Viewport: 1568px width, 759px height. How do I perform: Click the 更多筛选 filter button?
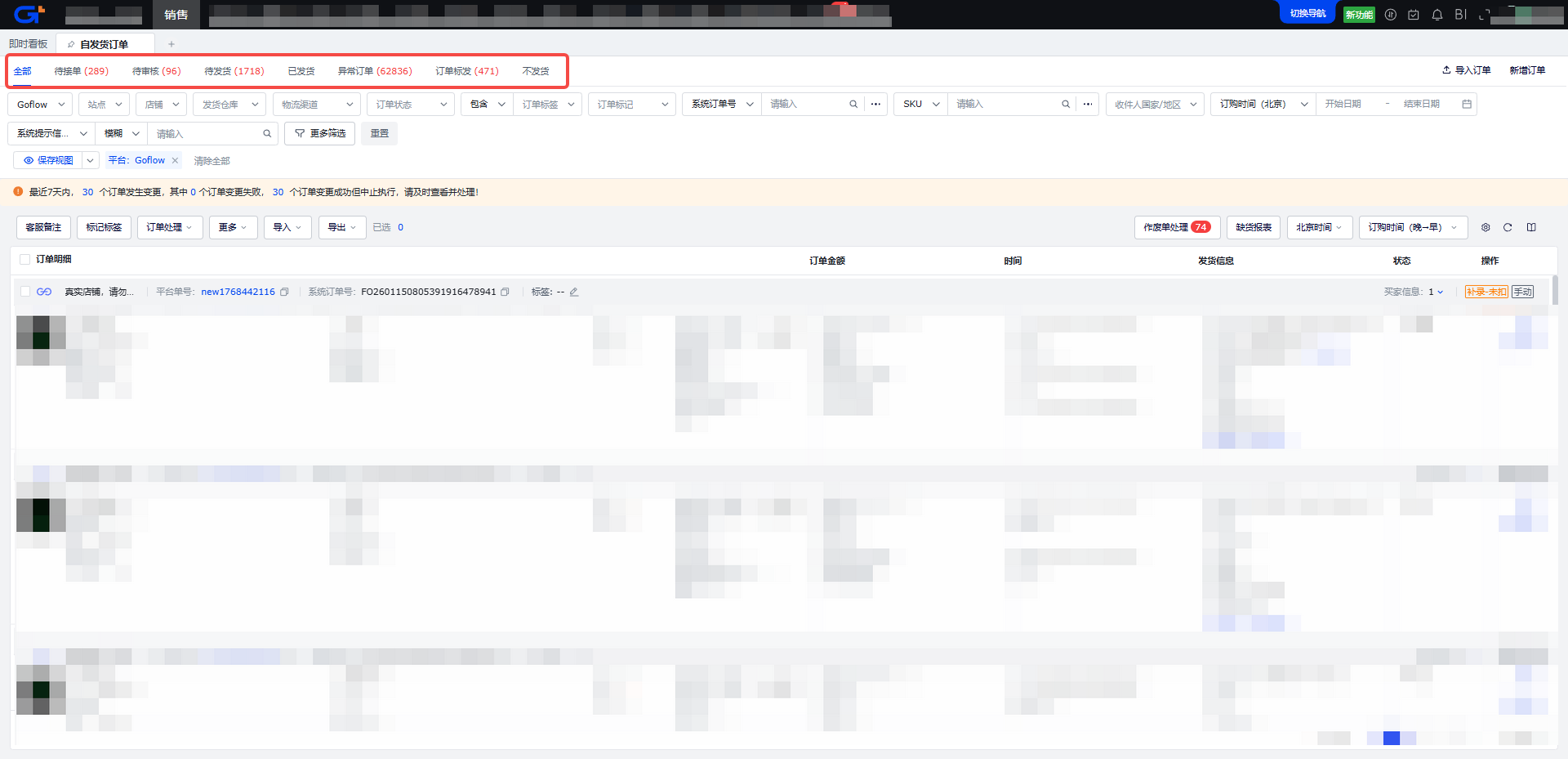click(x=319, y=134)
